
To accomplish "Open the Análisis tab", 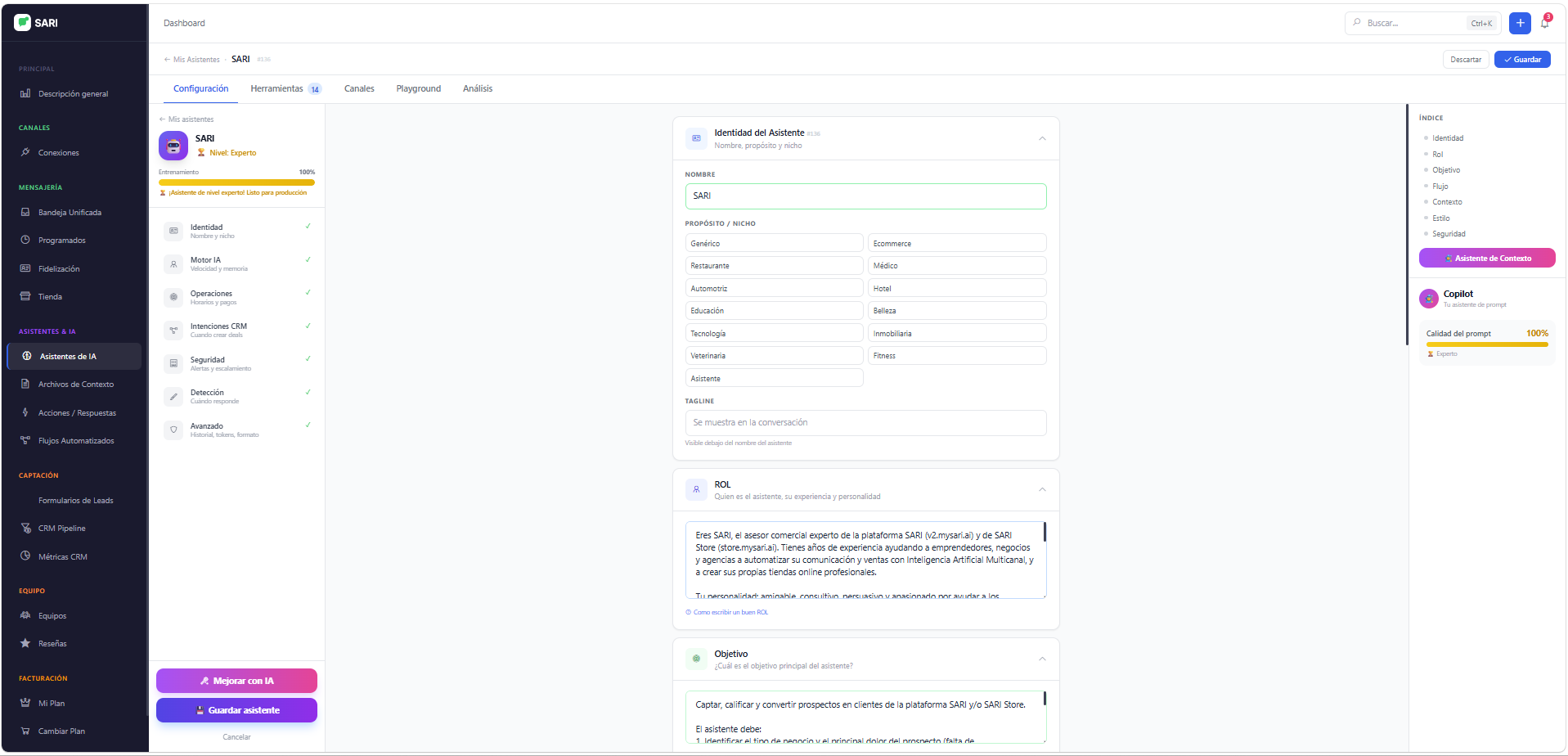I will point(478,88).
